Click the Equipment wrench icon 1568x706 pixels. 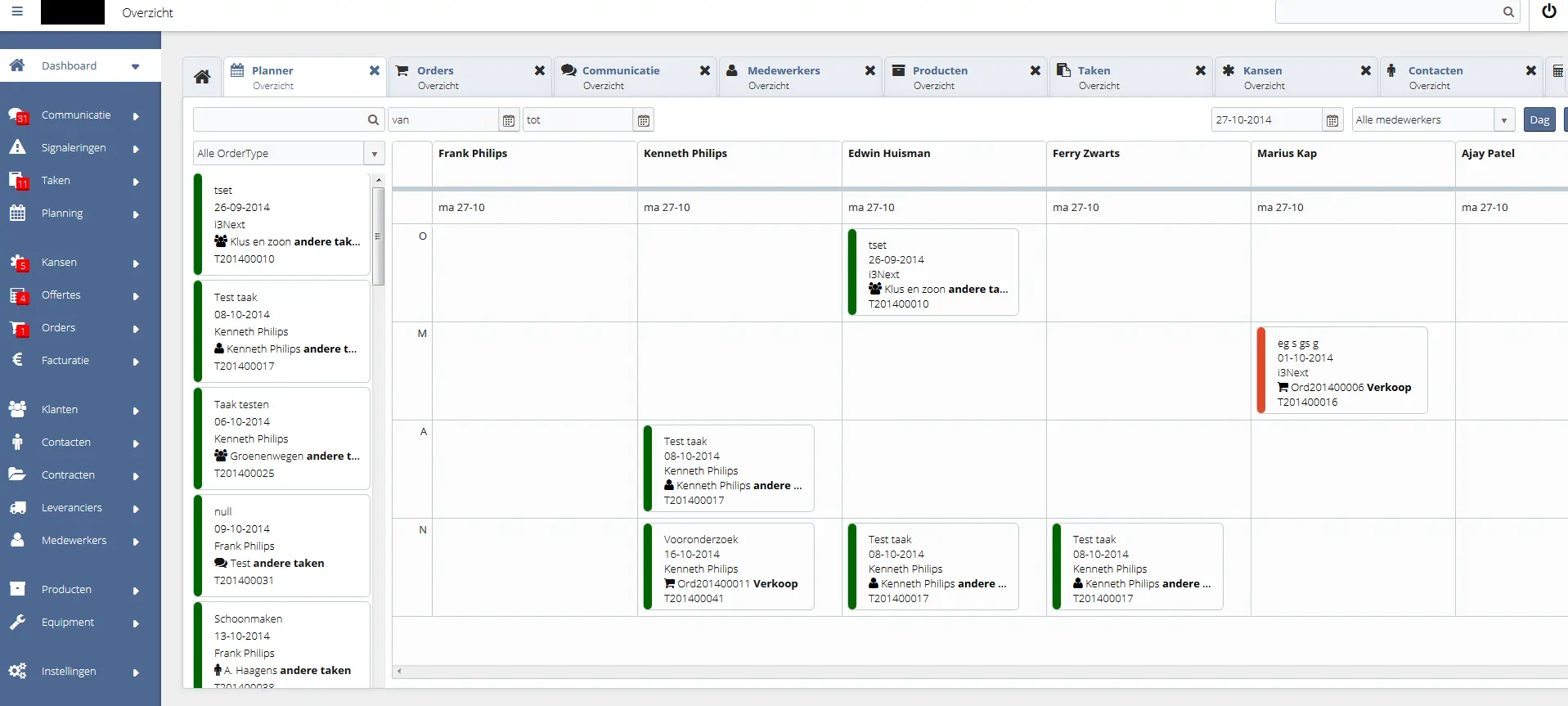pos(17,622)
